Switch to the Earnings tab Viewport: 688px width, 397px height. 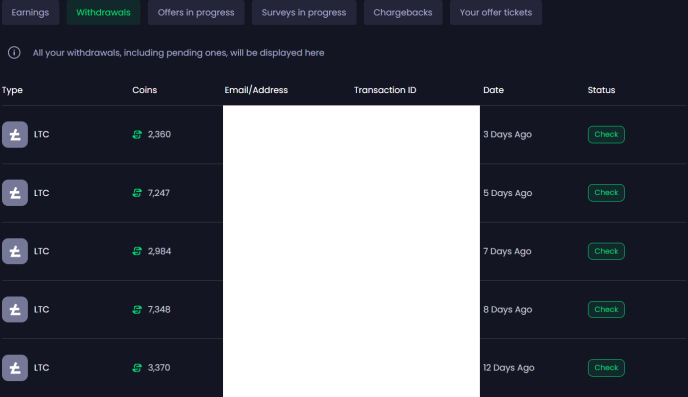[x=30, y=12]
